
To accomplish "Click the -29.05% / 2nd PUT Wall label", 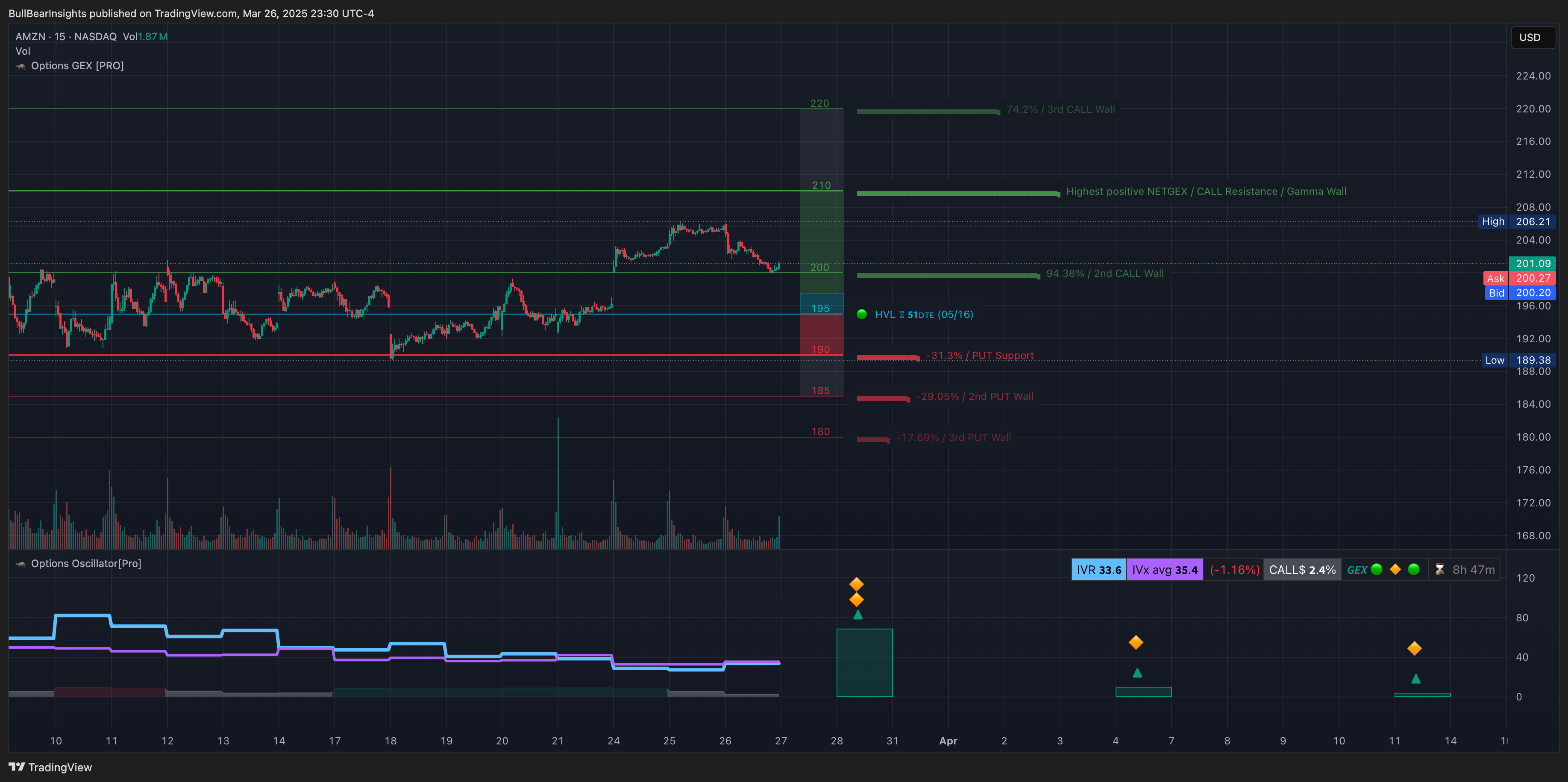I will [975, 397].
